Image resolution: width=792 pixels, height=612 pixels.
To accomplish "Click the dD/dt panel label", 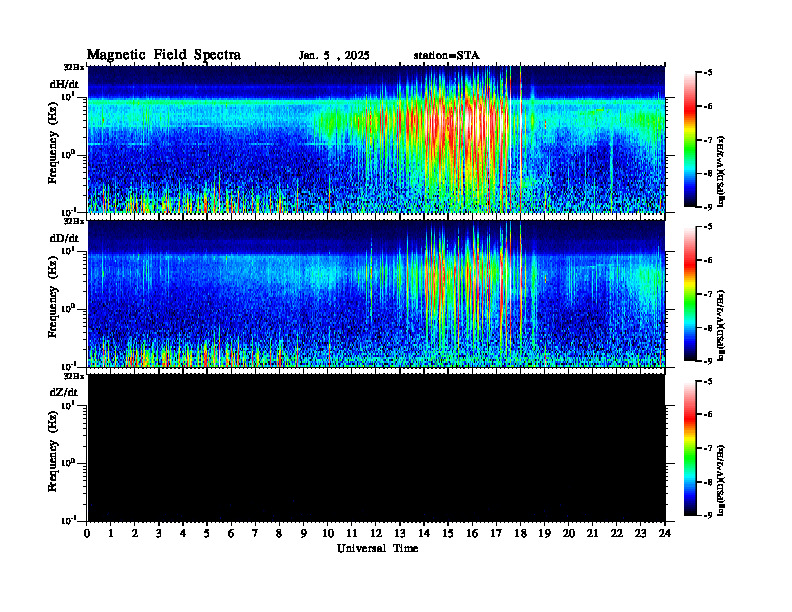I will coord(64,238).
